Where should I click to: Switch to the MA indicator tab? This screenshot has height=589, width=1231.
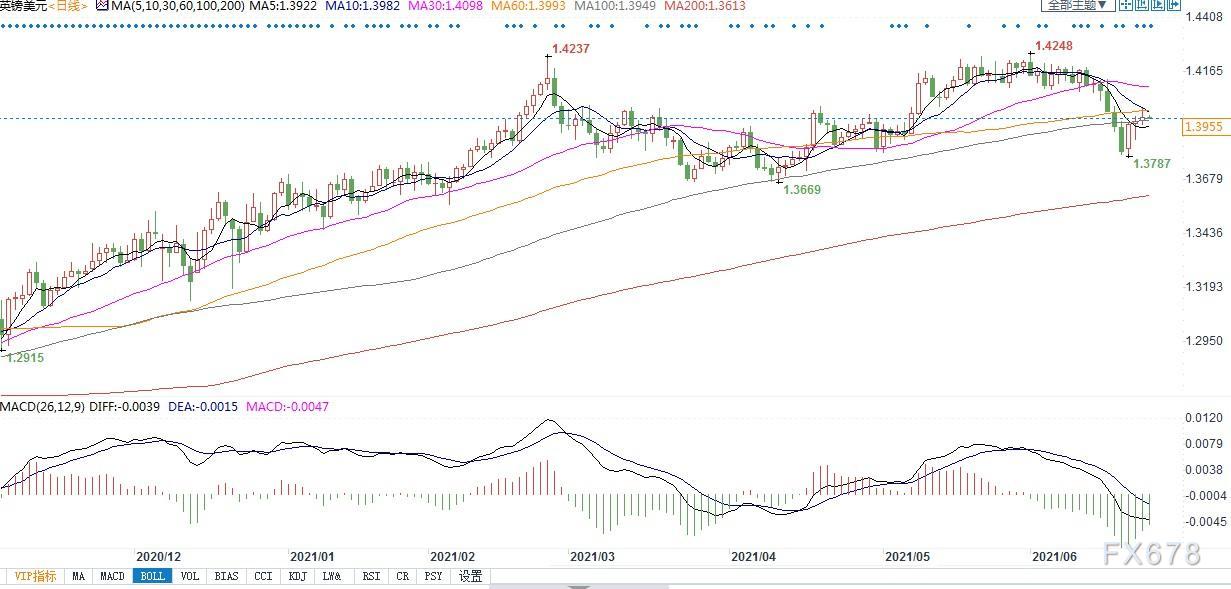[x=79, y=576]
